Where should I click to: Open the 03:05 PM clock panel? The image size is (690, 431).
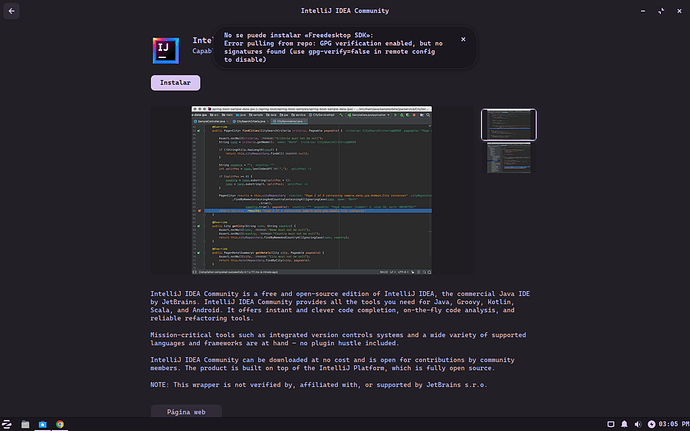(x=674, y=424)
